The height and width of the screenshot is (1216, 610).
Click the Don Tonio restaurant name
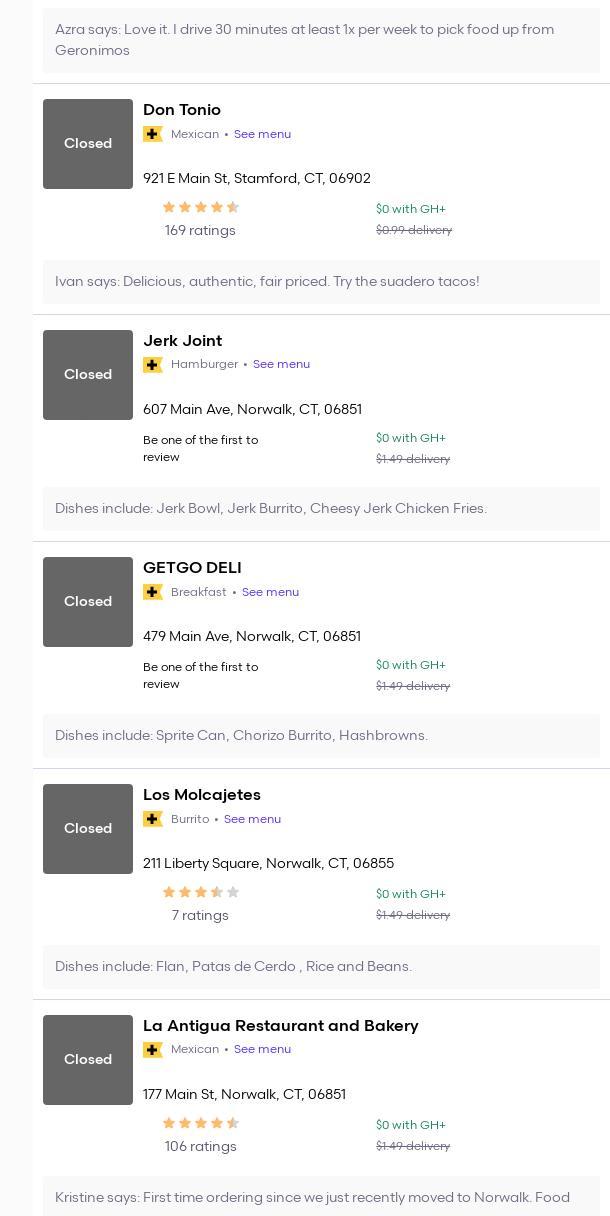[x=182, y=110]
